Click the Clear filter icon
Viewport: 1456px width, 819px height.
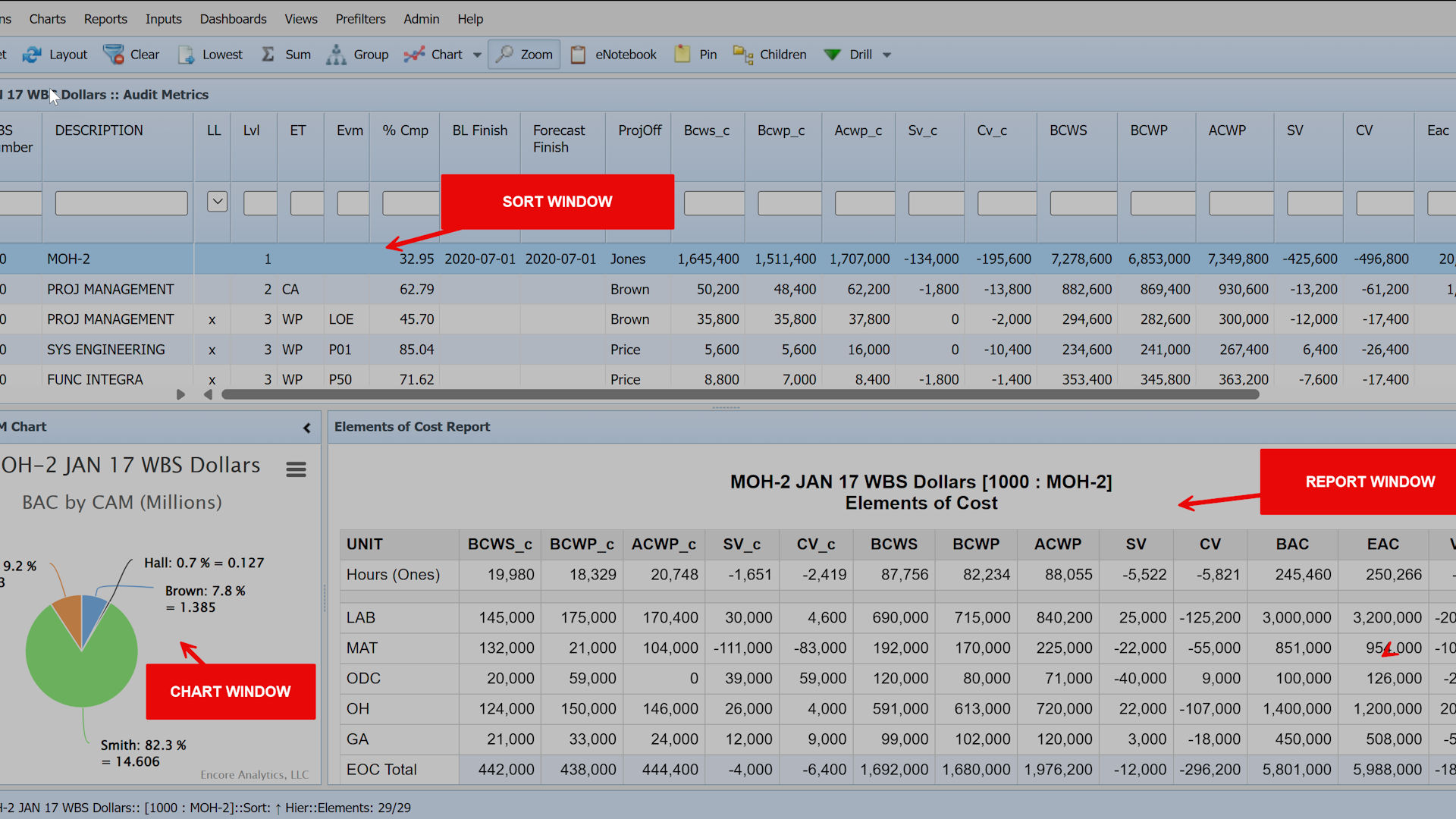(114, 55)
